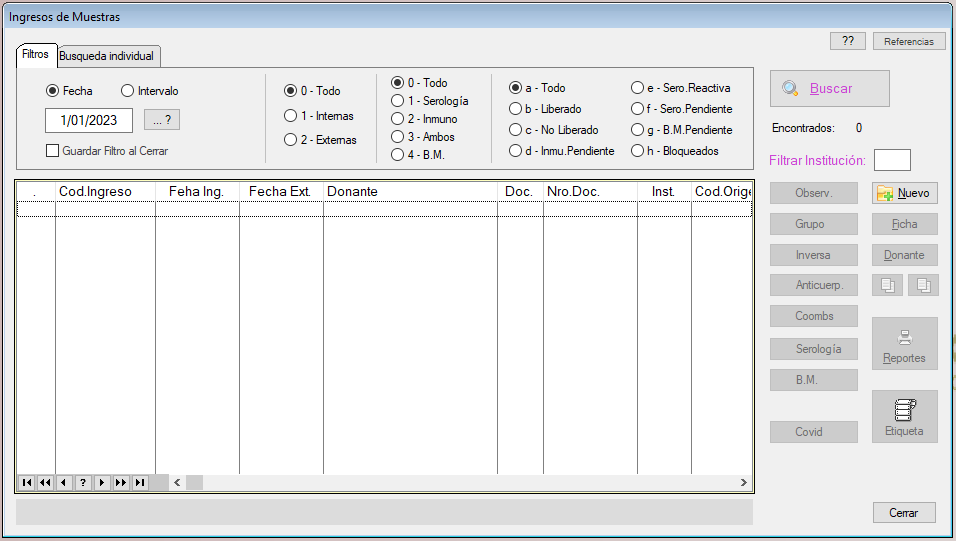Go to the last record in navigator
Image resolution: width=956 pixels, height=541 pixels.
(x=140, y=483)
